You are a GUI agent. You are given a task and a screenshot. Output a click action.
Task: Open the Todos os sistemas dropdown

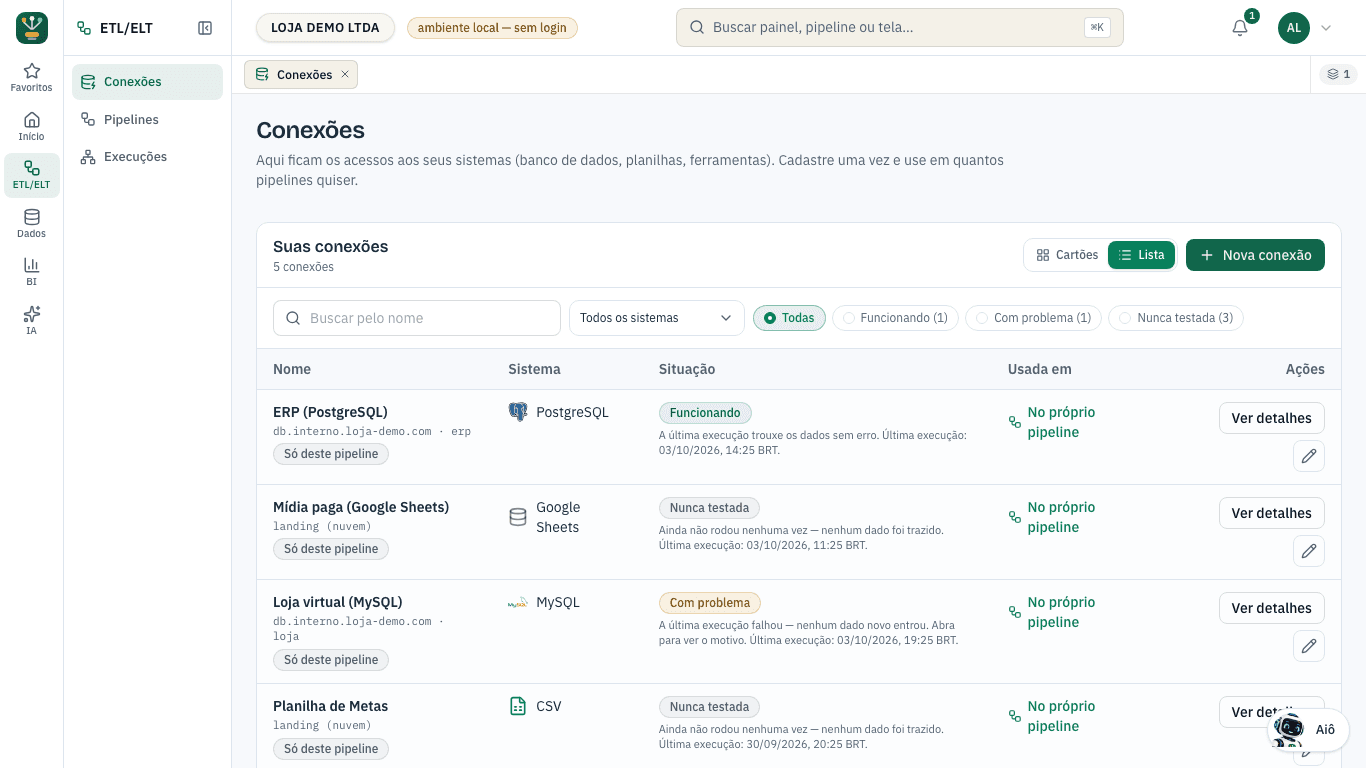click(657, 318)
